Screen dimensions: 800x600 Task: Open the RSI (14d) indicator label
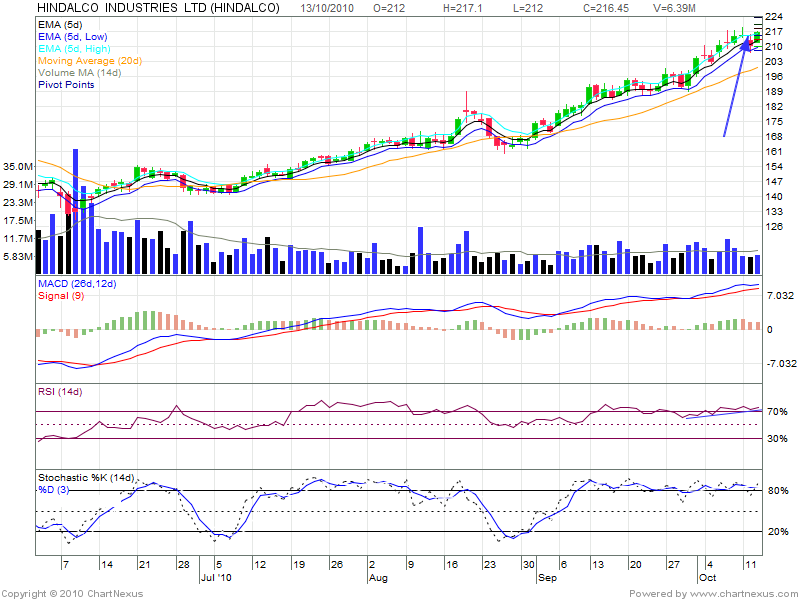[x=62, y=390]
